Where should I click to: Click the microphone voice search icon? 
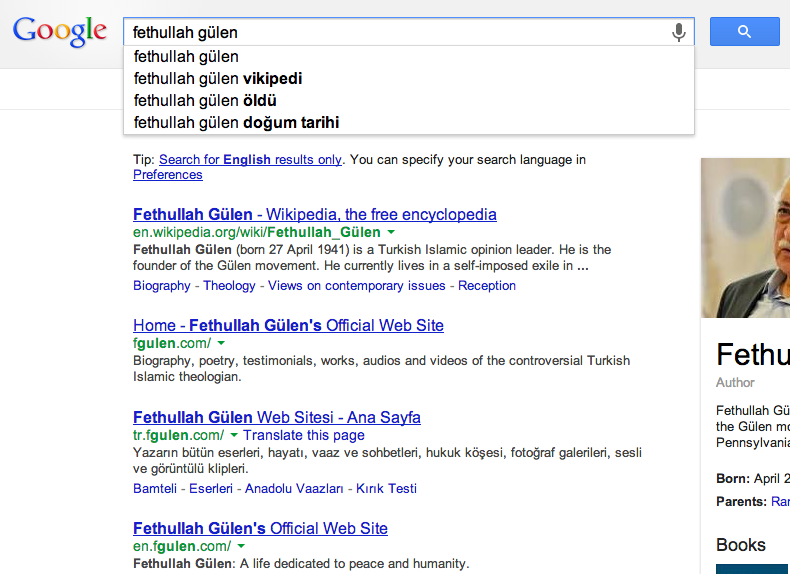(679, 32)
